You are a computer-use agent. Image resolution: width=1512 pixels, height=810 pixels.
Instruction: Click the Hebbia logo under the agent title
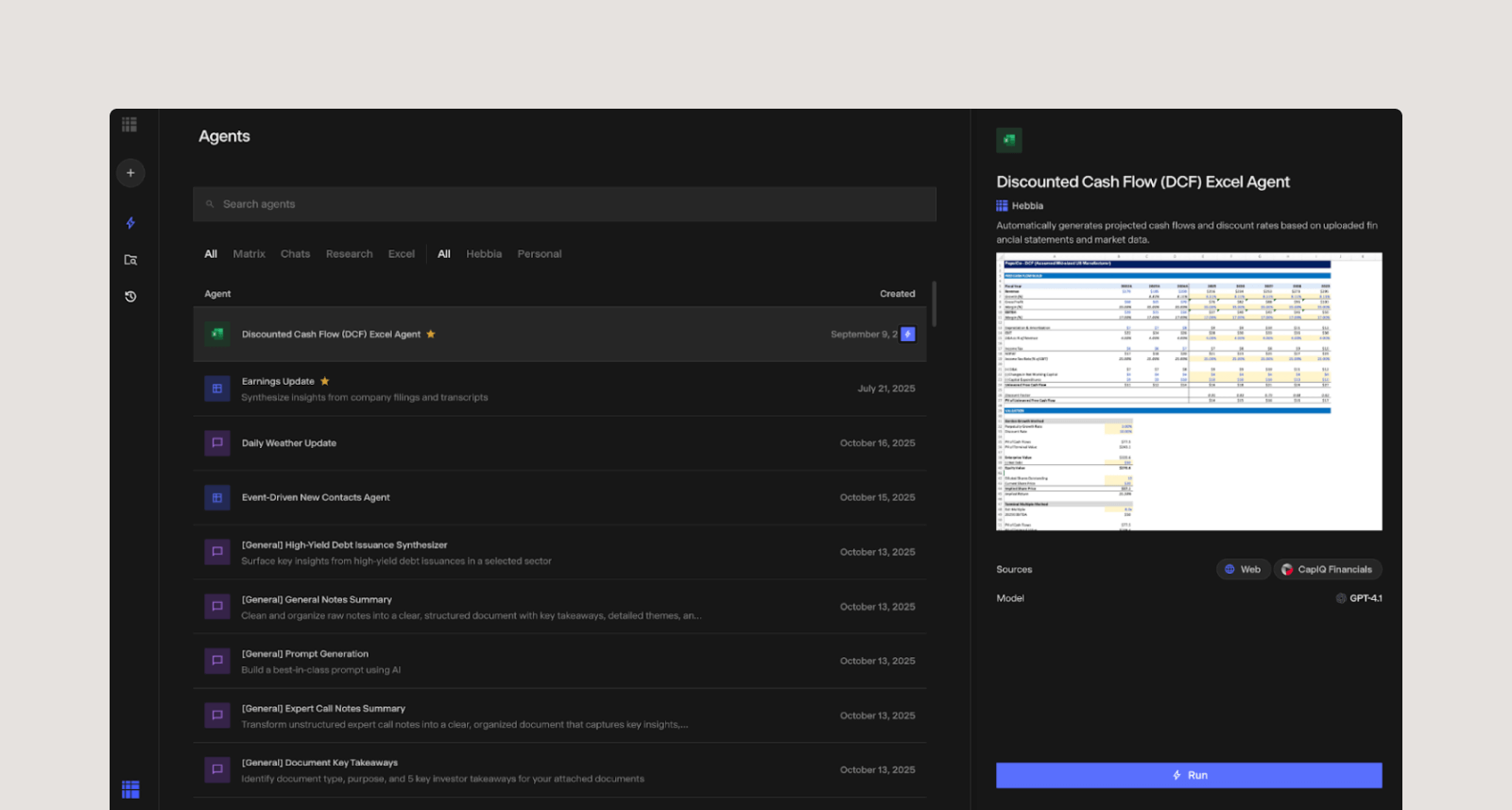[x=1002, y=205]
